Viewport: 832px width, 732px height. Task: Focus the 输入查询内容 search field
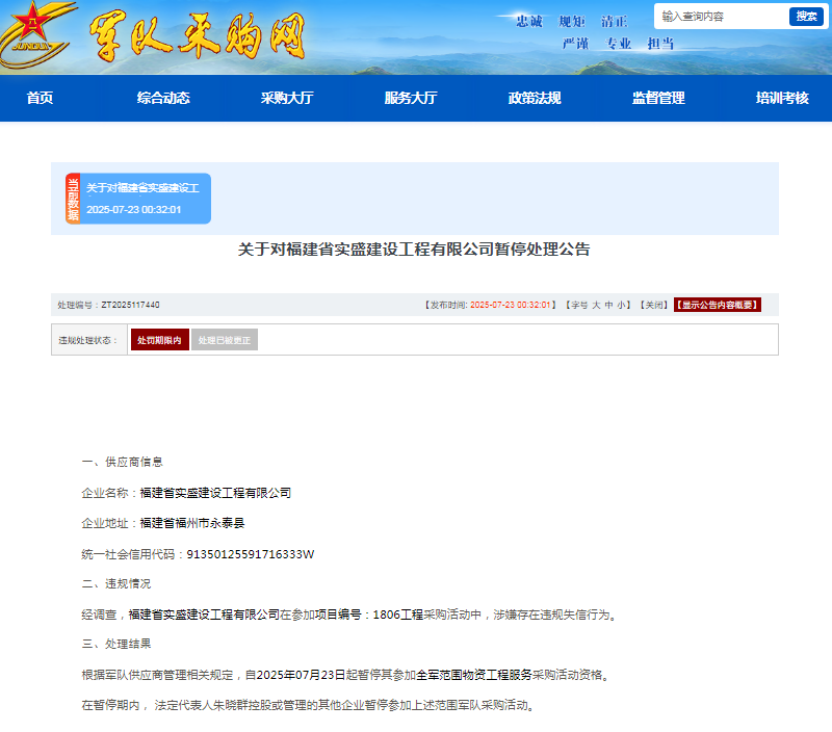click(722, 16)
